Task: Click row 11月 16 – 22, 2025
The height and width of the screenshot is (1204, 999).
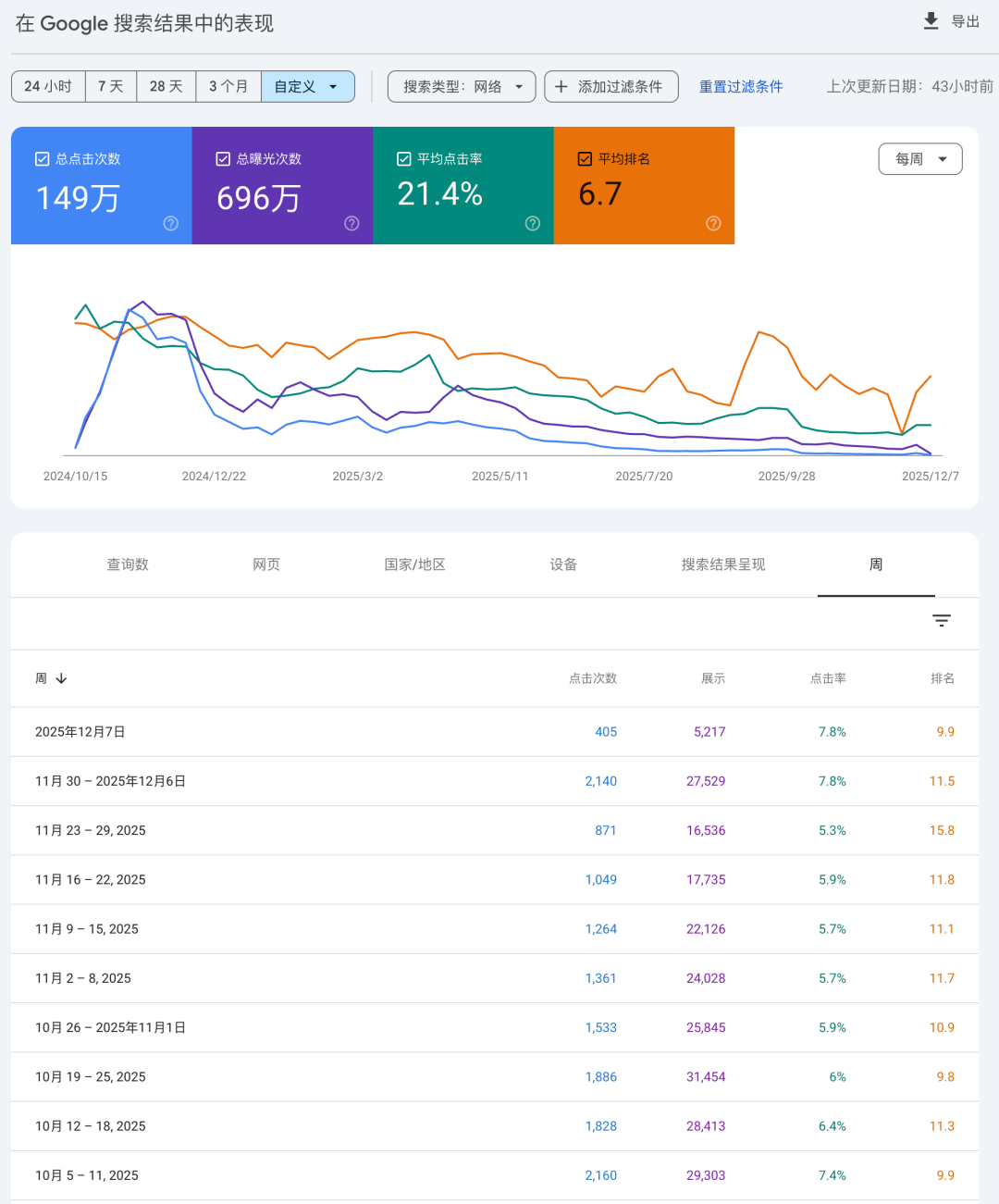Action: point(495,880)
